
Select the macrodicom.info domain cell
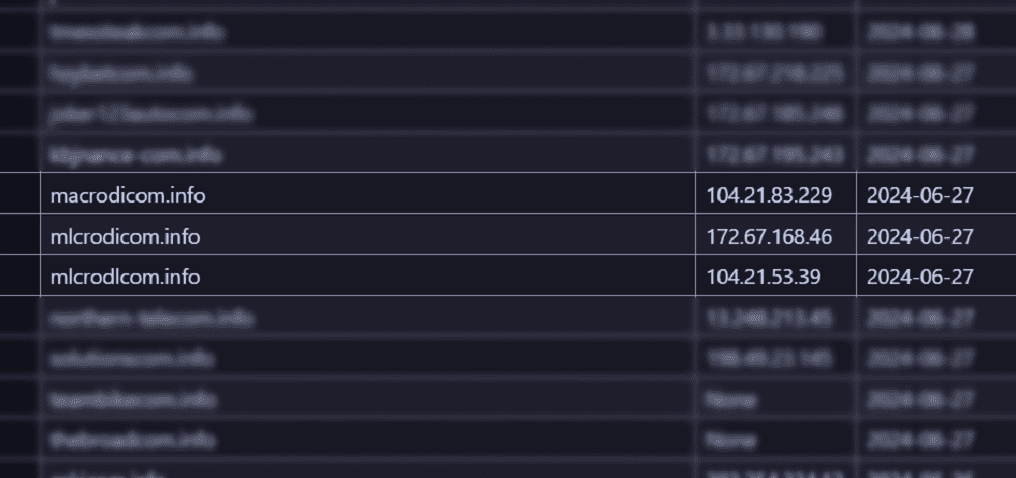click(367, 193)
